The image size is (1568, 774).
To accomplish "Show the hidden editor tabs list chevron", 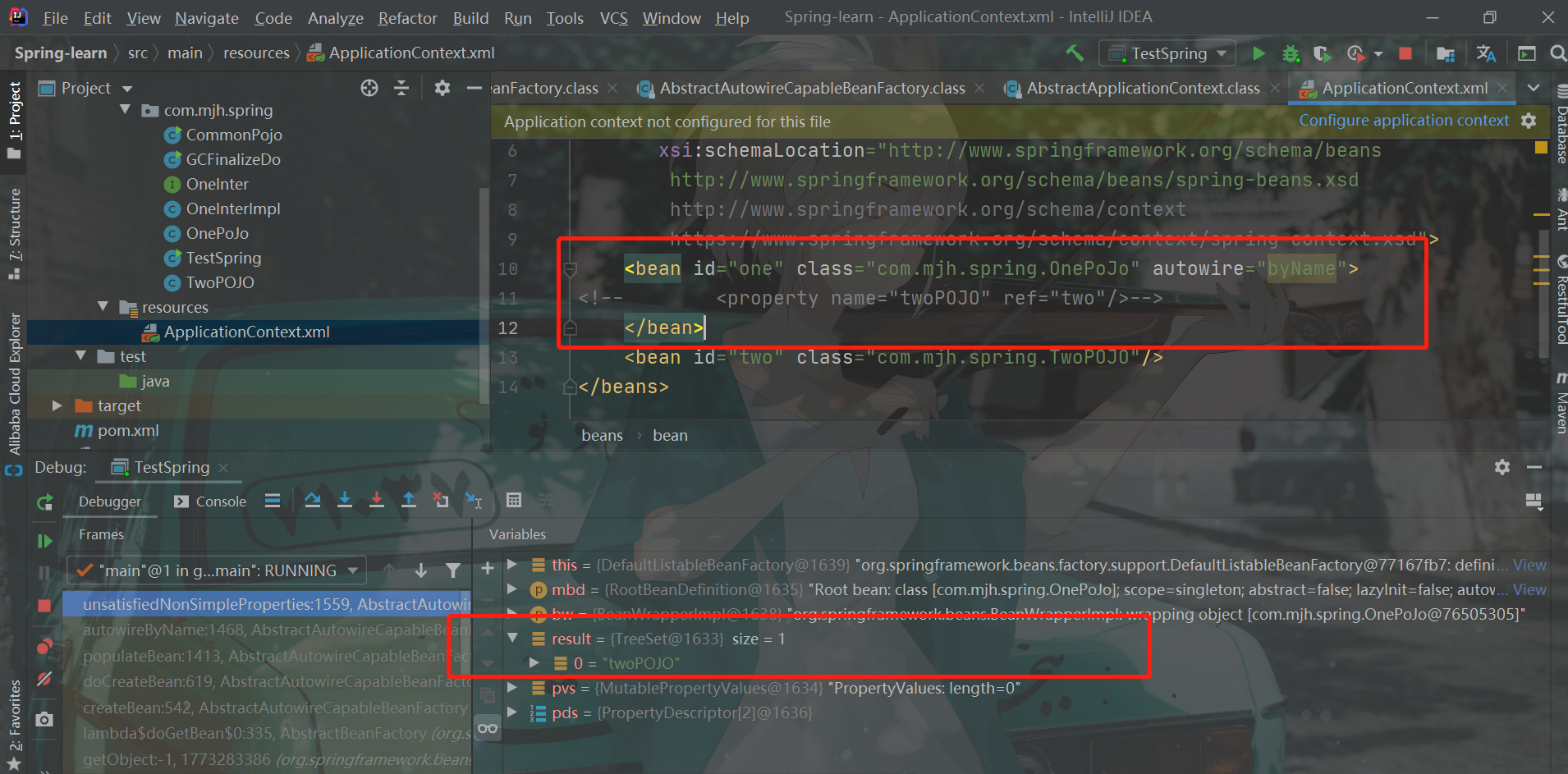I will pyautogui.click(x=1533, y=88).
